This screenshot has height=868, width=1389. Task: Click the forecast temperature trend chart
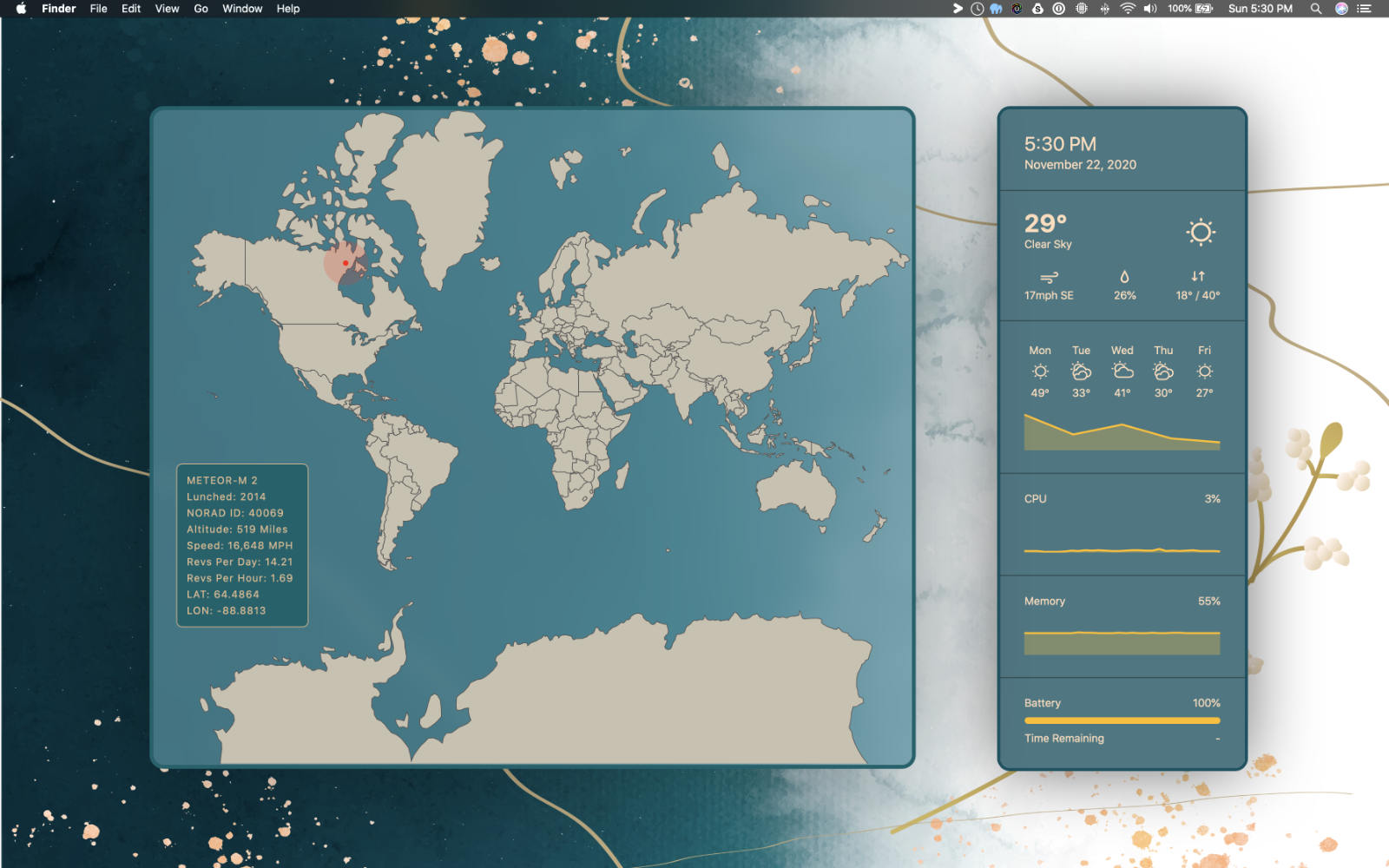coord(1122,431)
